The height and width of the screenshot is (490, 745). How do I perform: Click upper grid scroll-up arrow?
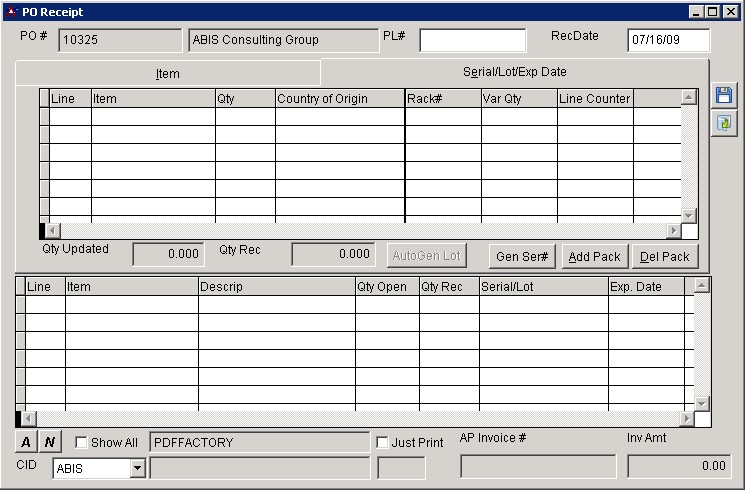point(688,97)
